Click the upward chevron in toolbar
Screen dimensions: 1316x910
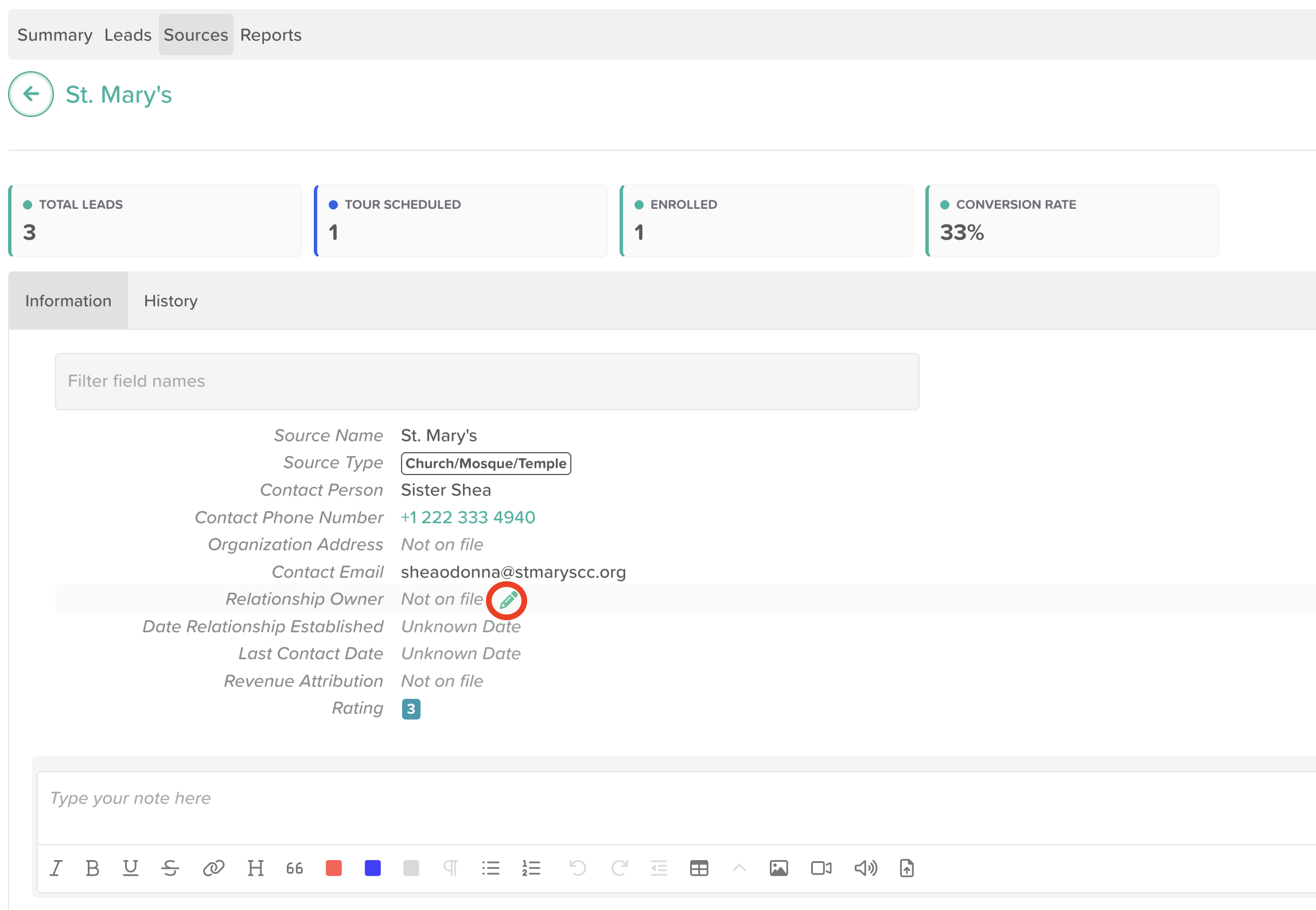[x=739, y=868]
